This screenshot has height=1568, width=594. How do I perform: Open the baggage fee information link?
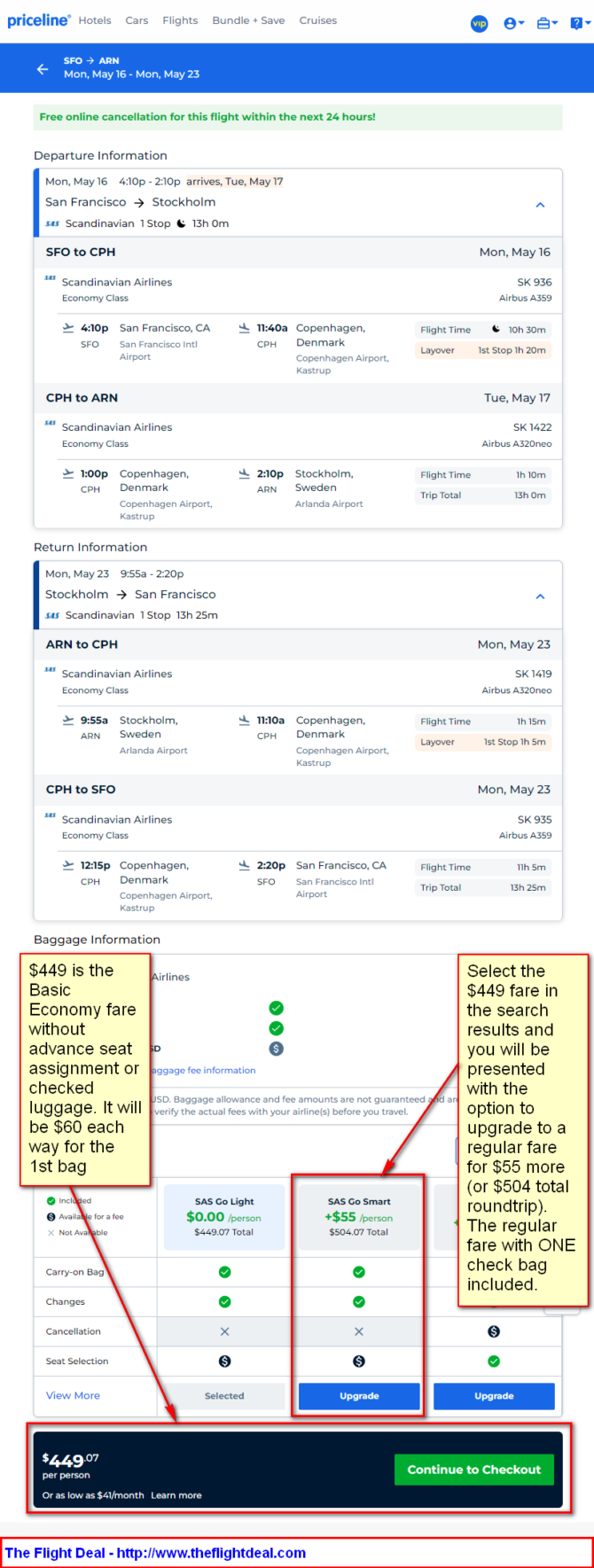203,1070
